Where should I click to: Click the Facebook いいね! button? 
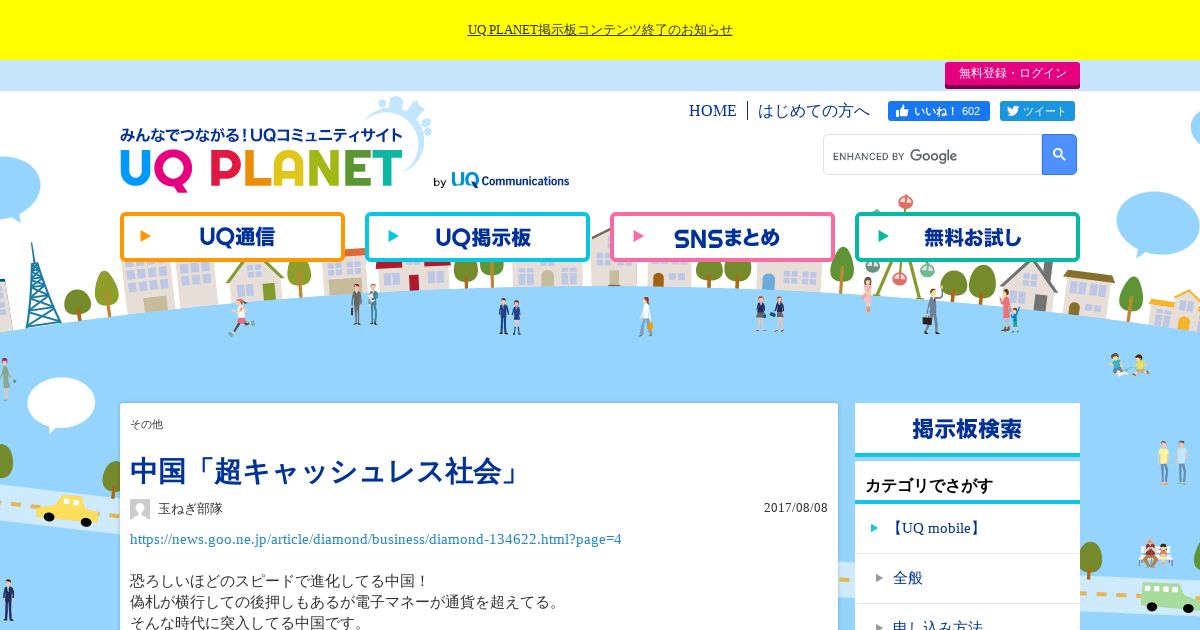(939, 111)
